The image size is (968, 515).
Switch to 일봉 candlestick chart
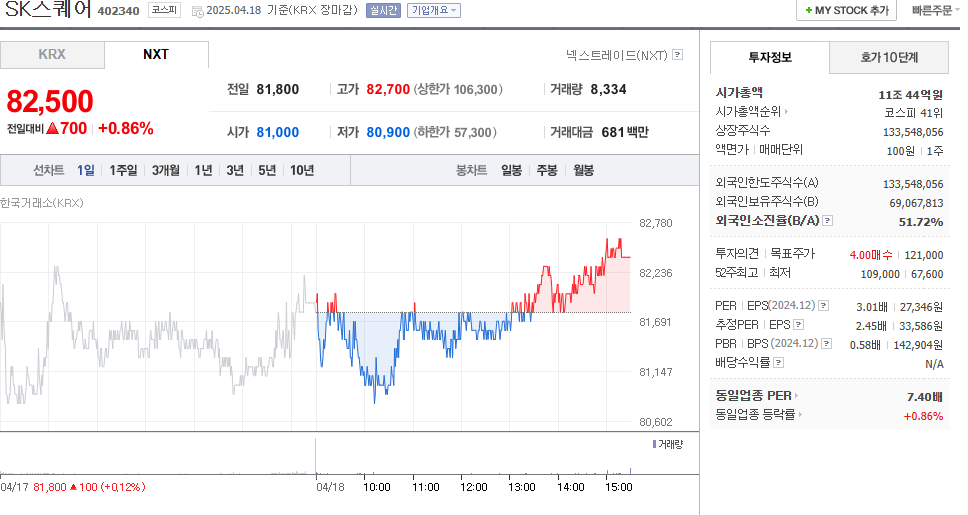tap(511, 170)
